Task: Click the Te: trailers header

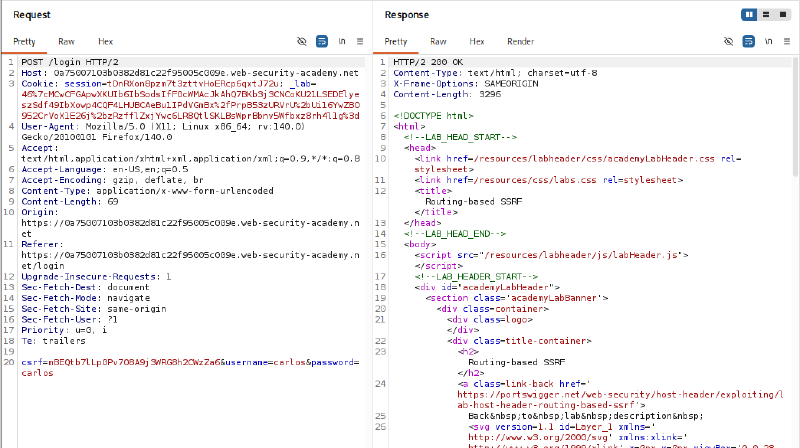Action: point(54,341)
